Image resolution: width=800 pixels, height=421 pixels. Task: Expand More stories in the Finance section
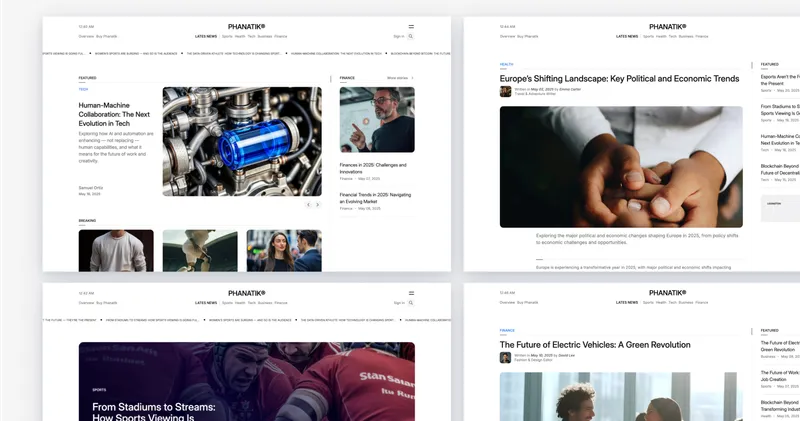coord(399,77)
